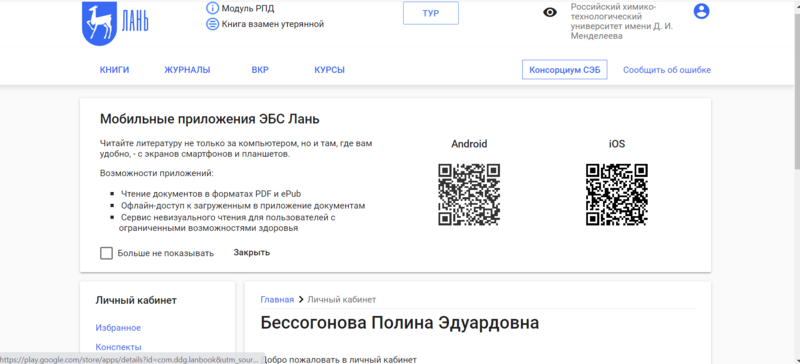Image resolution: width=800 pixels, height=364 pixels.
Task: Click the university name Российский химико-технологический университет
Action: 621,22
